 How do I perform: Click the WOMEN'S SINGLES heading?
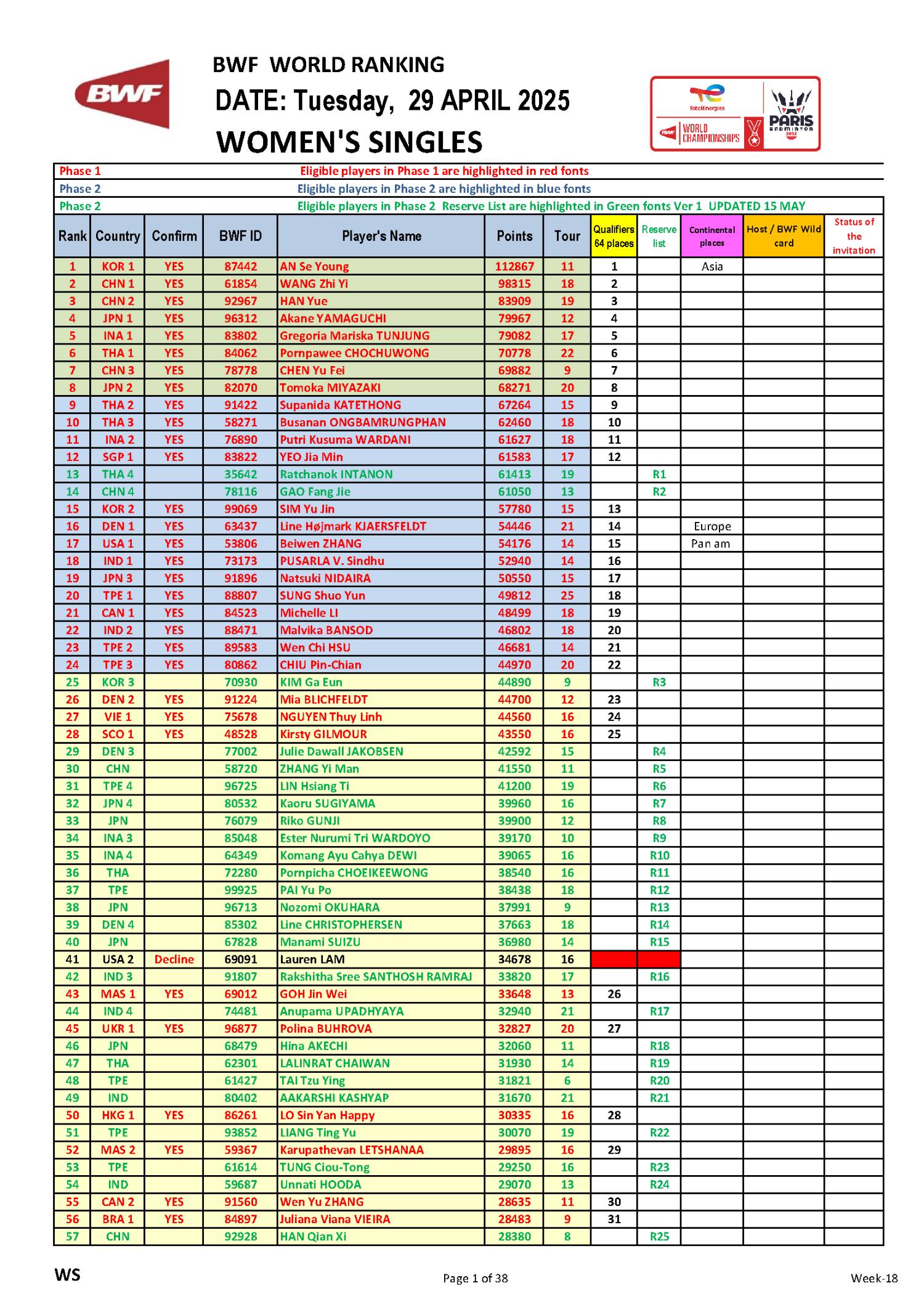point(349,142)
